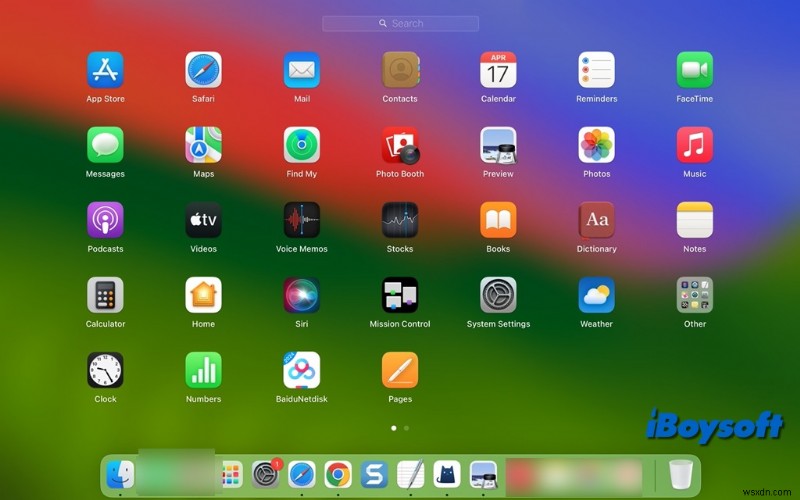
Task: Switch to second Launchpad page dot
Action: coord(406,428)
